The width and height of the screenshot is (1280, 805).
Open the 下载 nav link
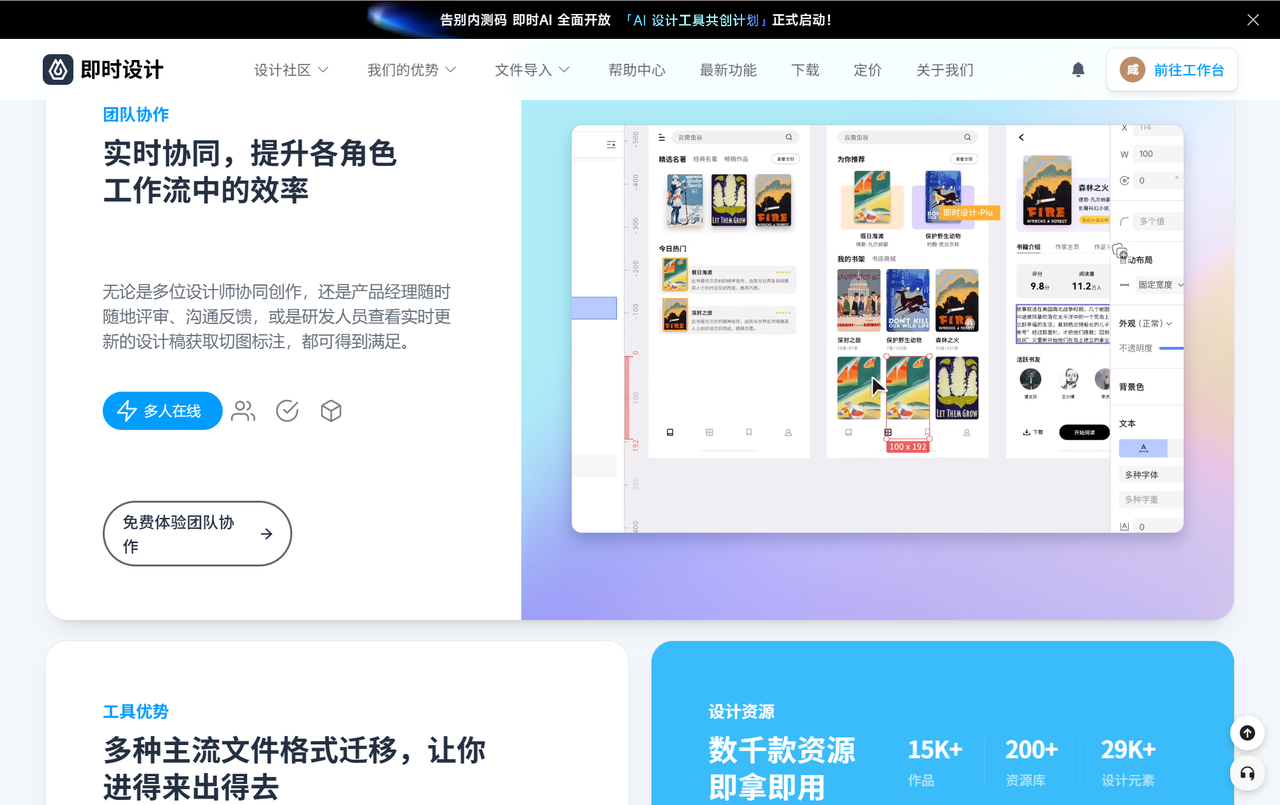805,70
